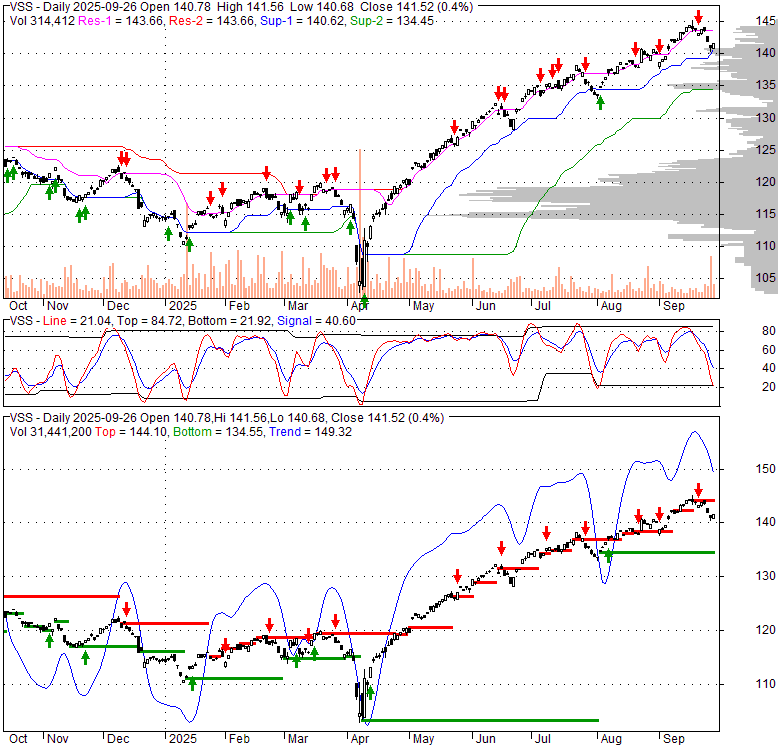780x745 pixels.
Task: Click the Line = 21.04 oscillator label
Action: [x=77, y=321]
